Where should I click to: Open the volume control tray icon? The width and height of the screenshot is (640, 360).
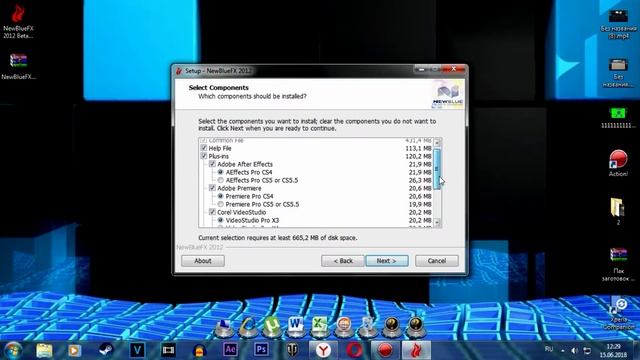(575, 351)
